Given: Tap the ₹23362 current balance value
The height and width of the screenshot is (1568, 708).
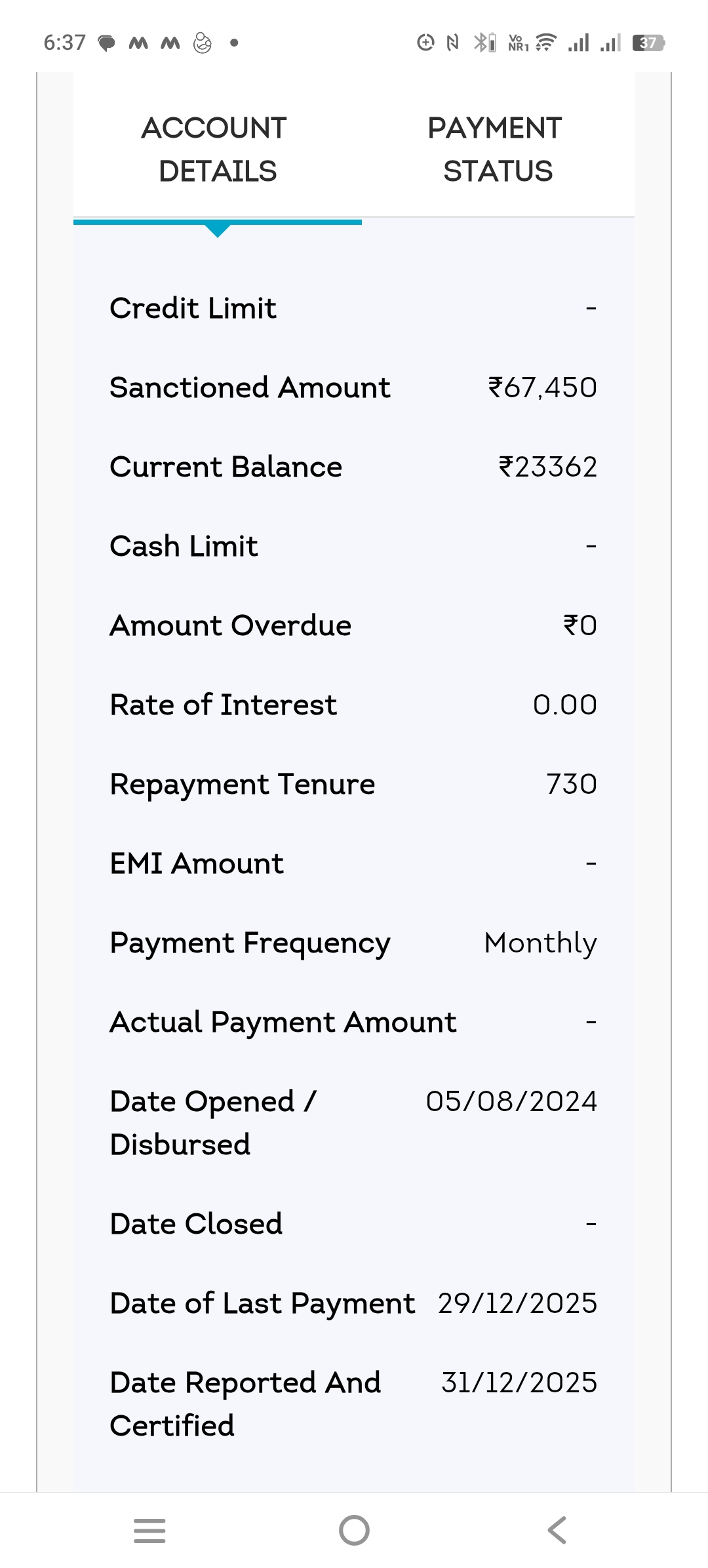Looking at the screenshot, I should pos(547,467).
